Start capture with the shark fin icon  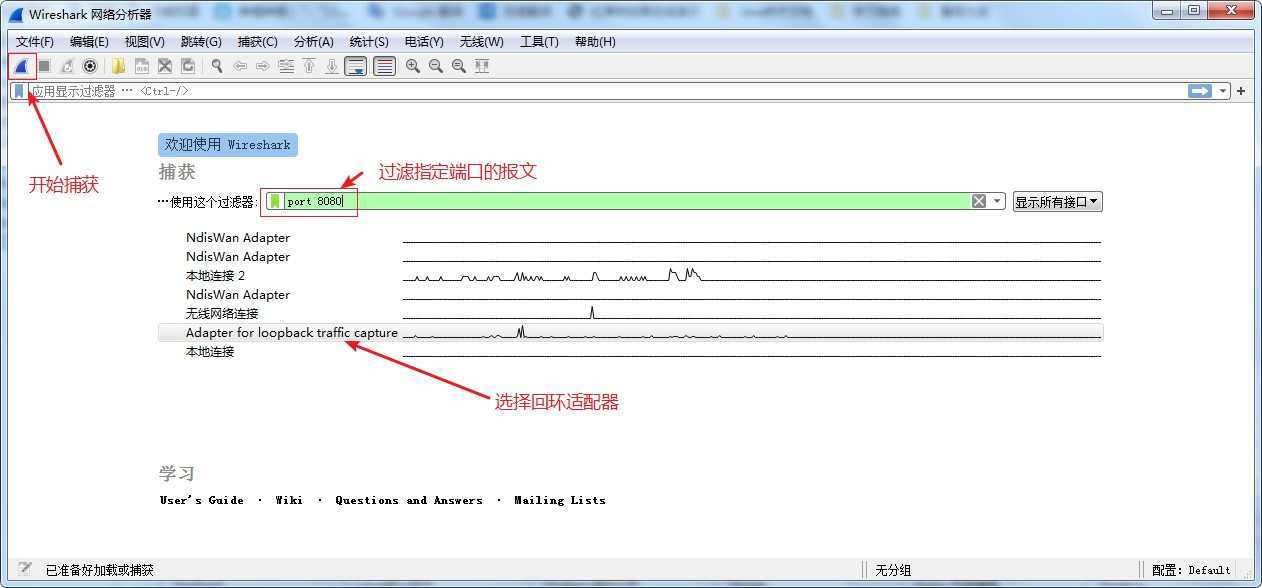(21, 66)
